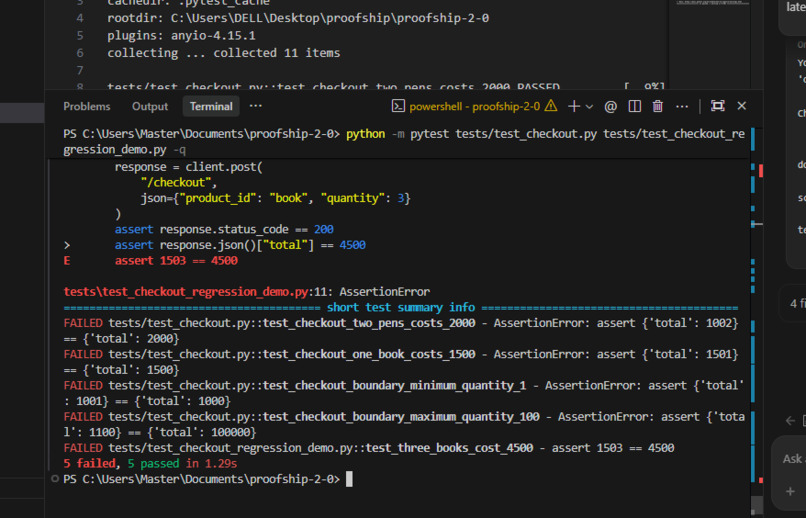
Task: Click '5 failed, 5 passed in 1.29s' summary
Action: 150,464
